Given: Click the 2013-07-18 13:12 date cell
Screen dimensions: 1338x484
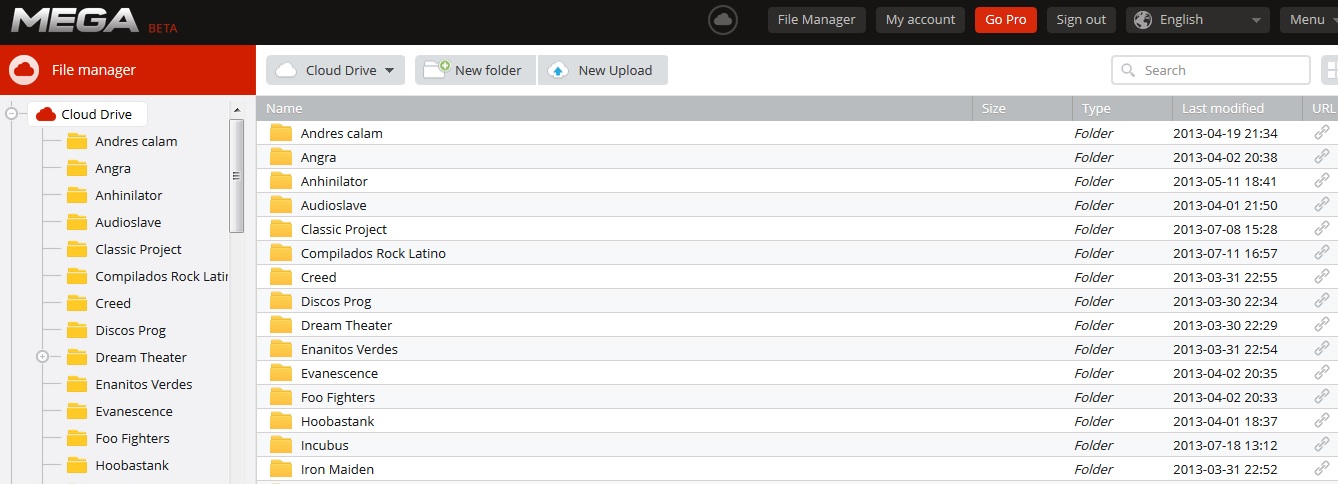Looking at the screenshot, I should (1225, 445).
